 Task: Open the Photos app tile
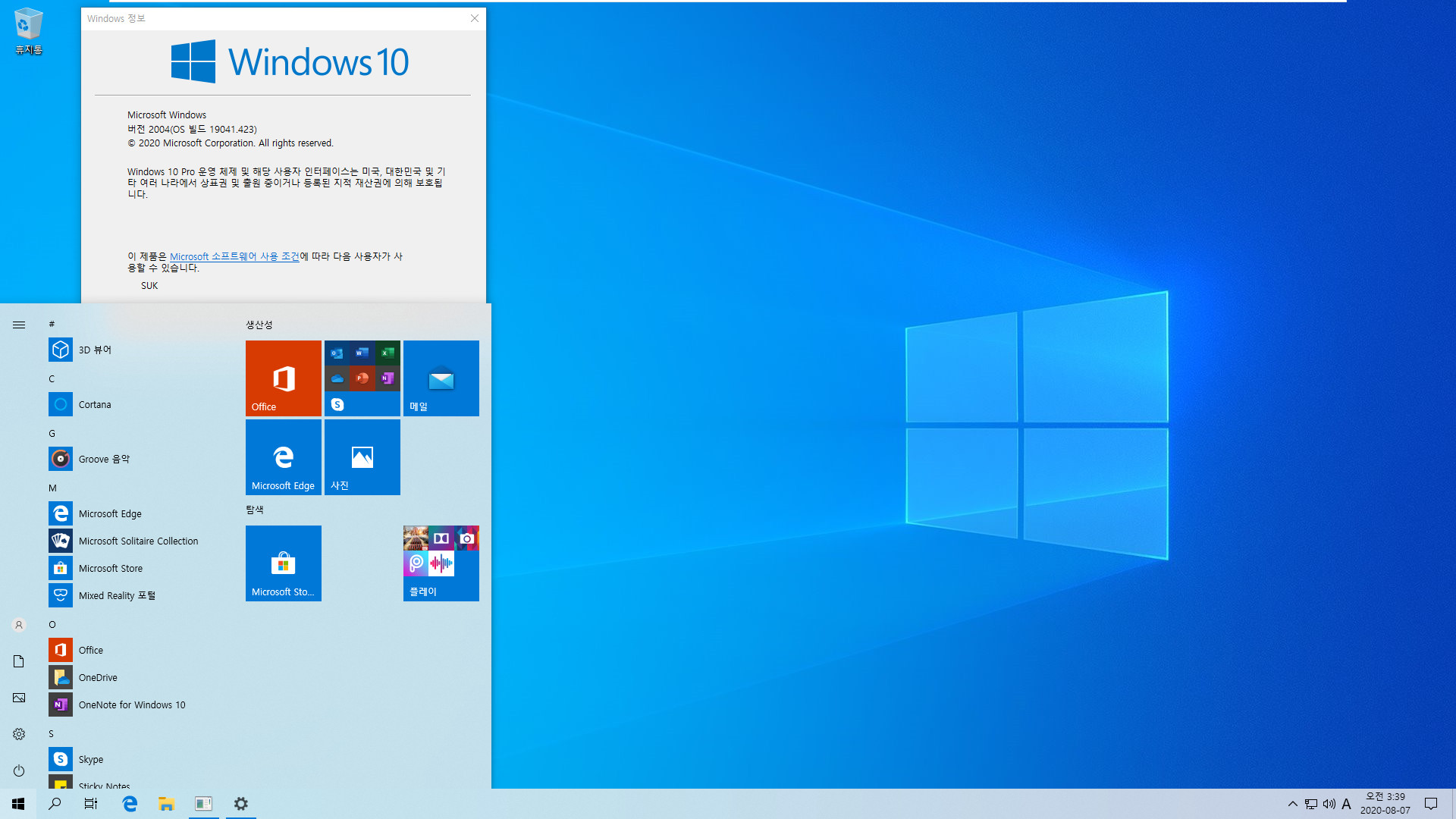coord(362,457)
